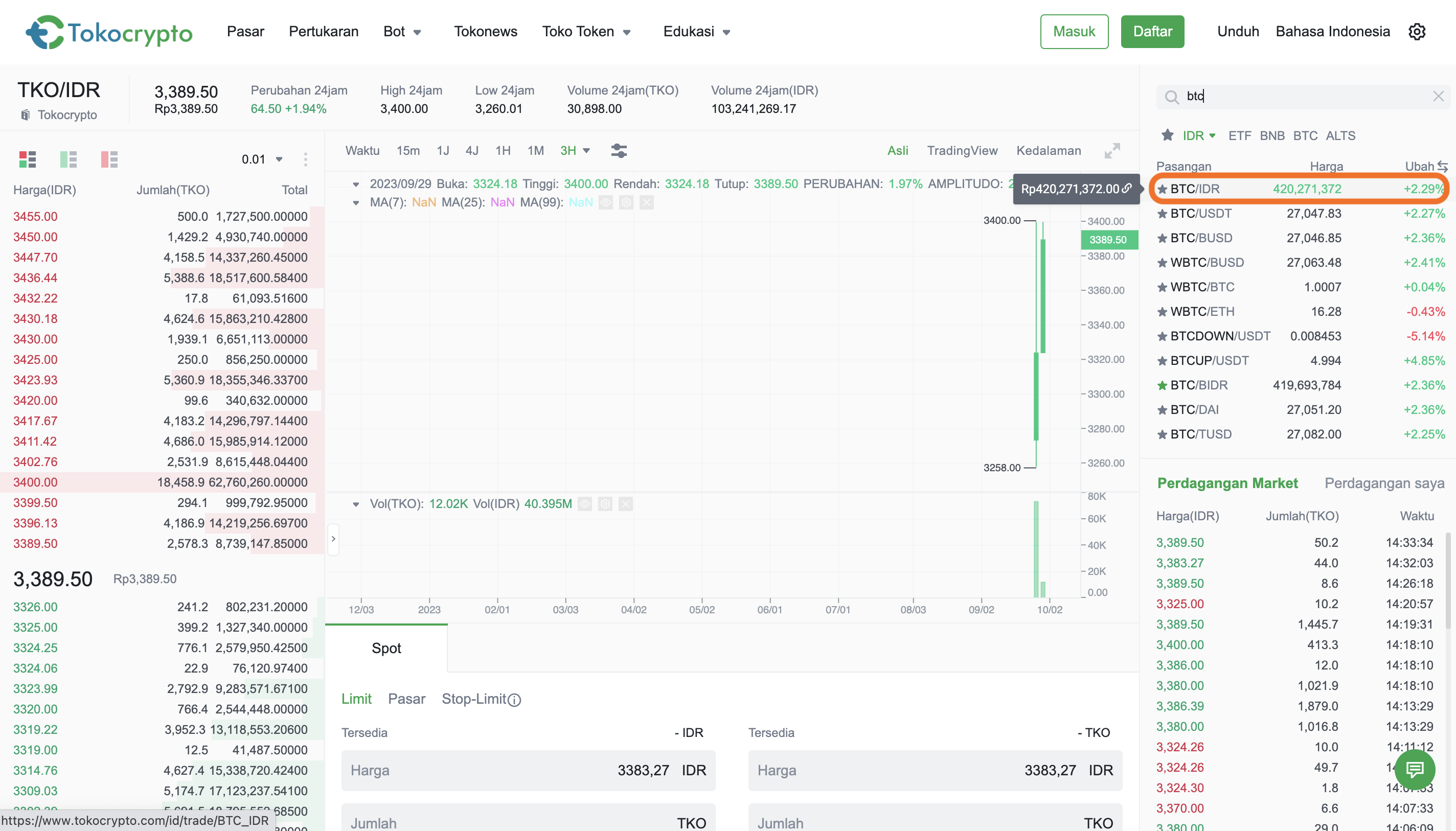Open chart indicator settings sliders icon

pos(619,151)
